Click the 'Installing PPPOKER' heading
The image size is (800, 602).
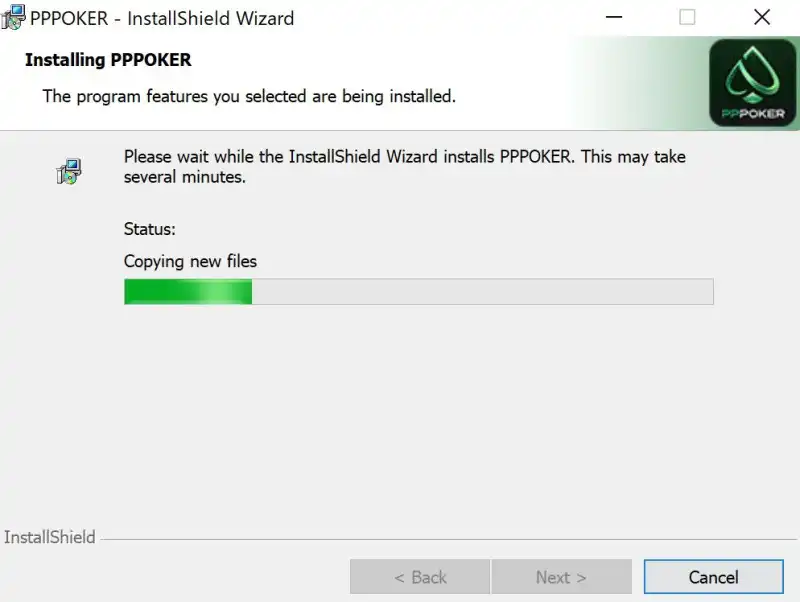point(108,60)
